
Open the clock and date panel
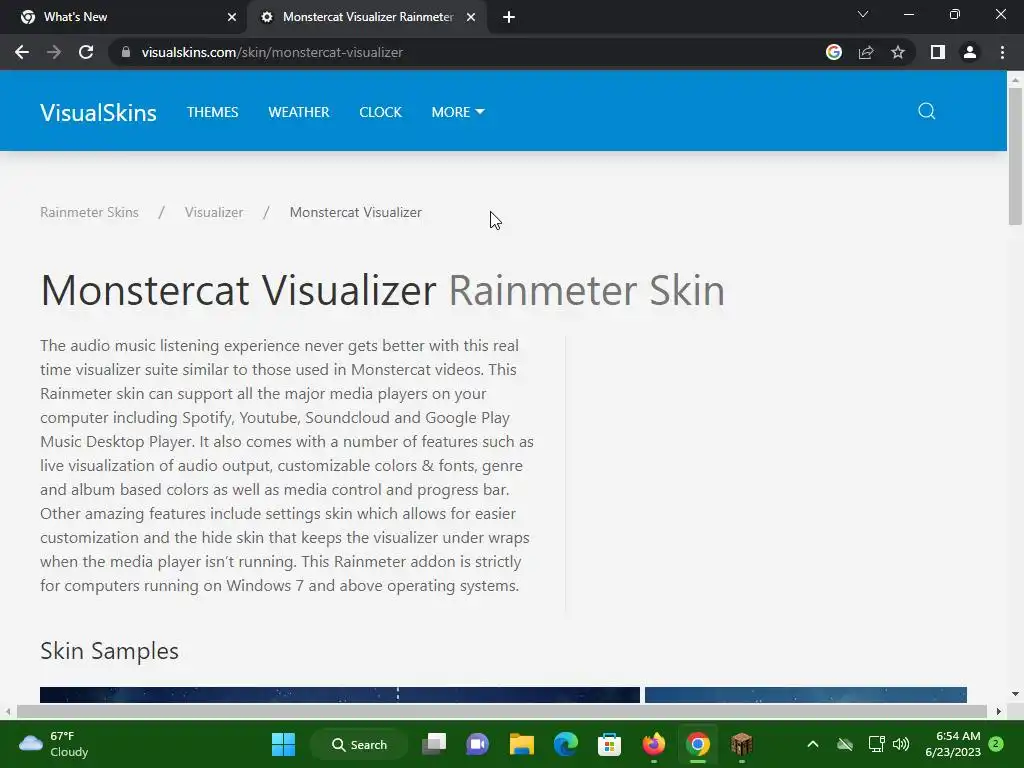[953, 744]
